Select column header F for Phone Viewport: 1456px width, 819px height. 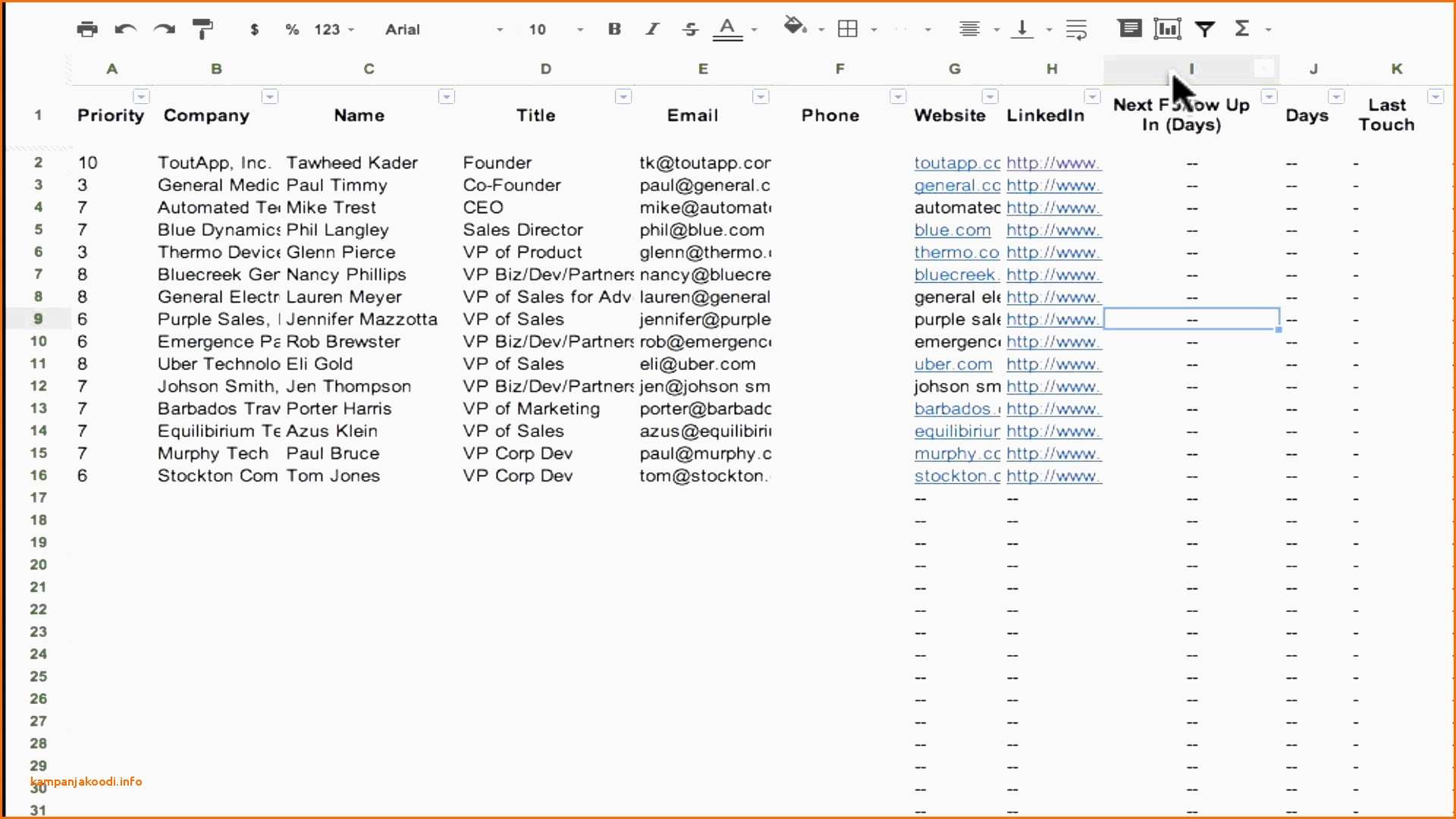click(840, 68)
